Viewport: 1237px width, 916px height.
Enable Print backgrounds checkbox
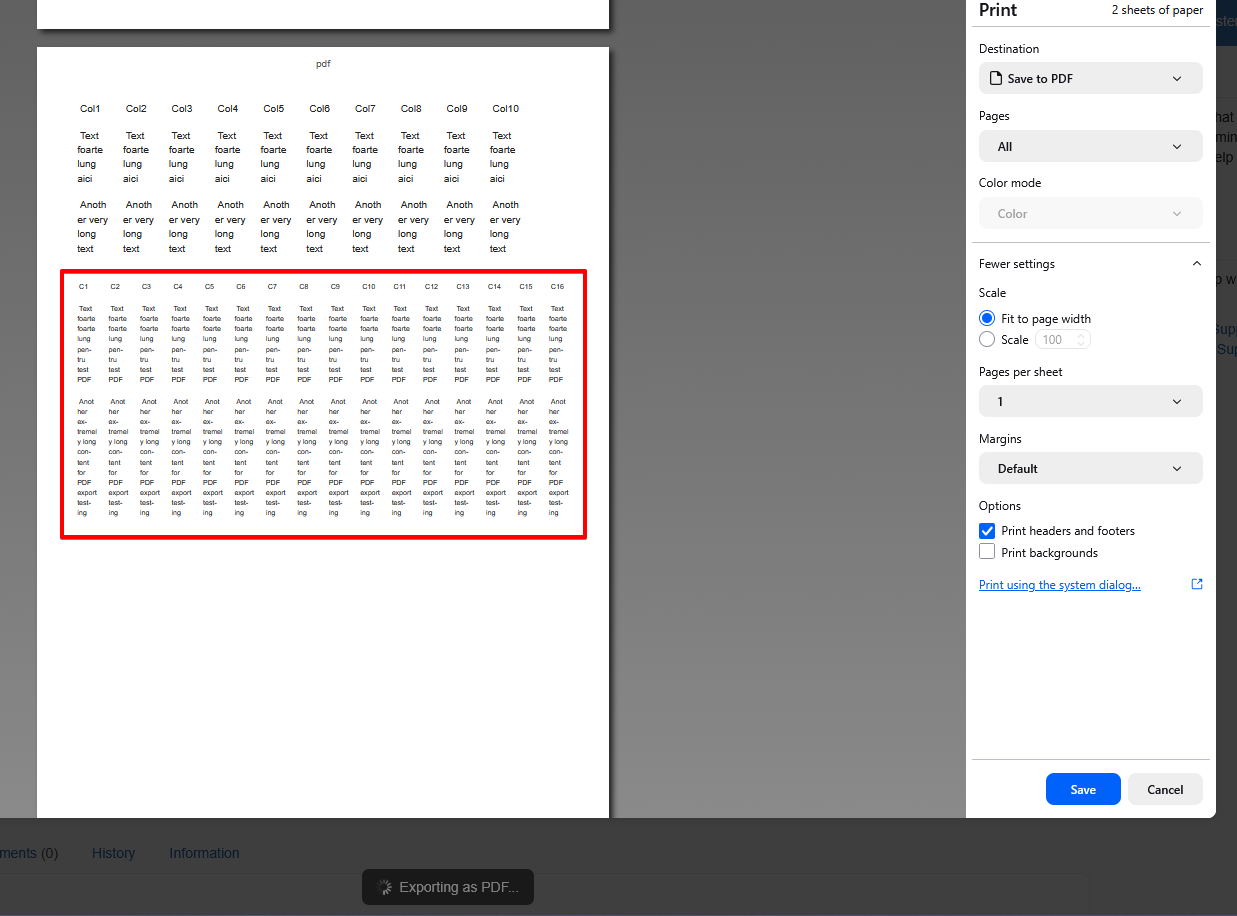pos(987,552)
